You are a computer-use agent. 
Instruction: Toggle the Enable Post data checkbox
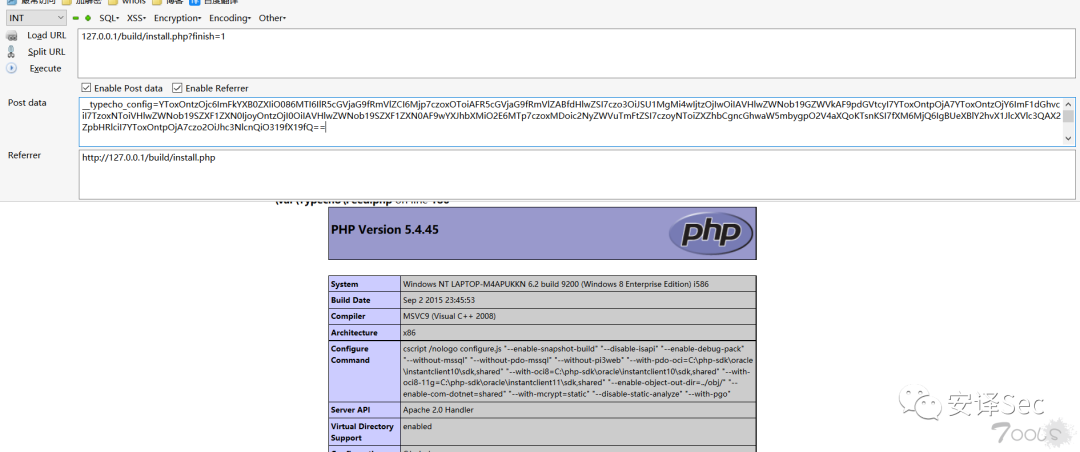[86, 88]
